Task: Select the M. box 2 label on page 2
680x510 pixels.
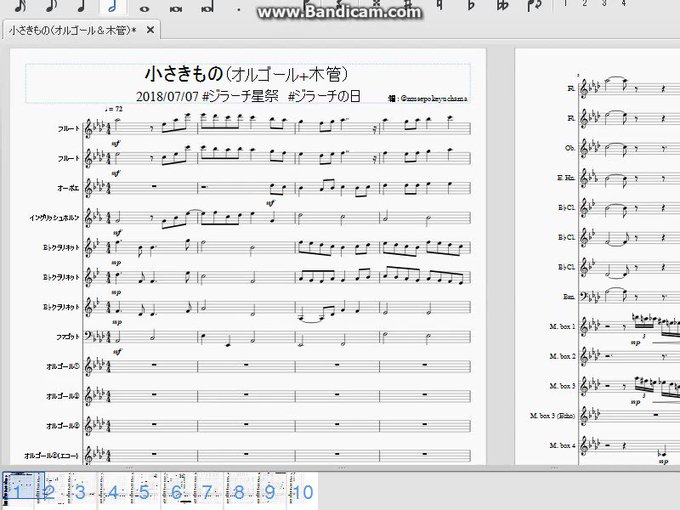Action: 562,356
